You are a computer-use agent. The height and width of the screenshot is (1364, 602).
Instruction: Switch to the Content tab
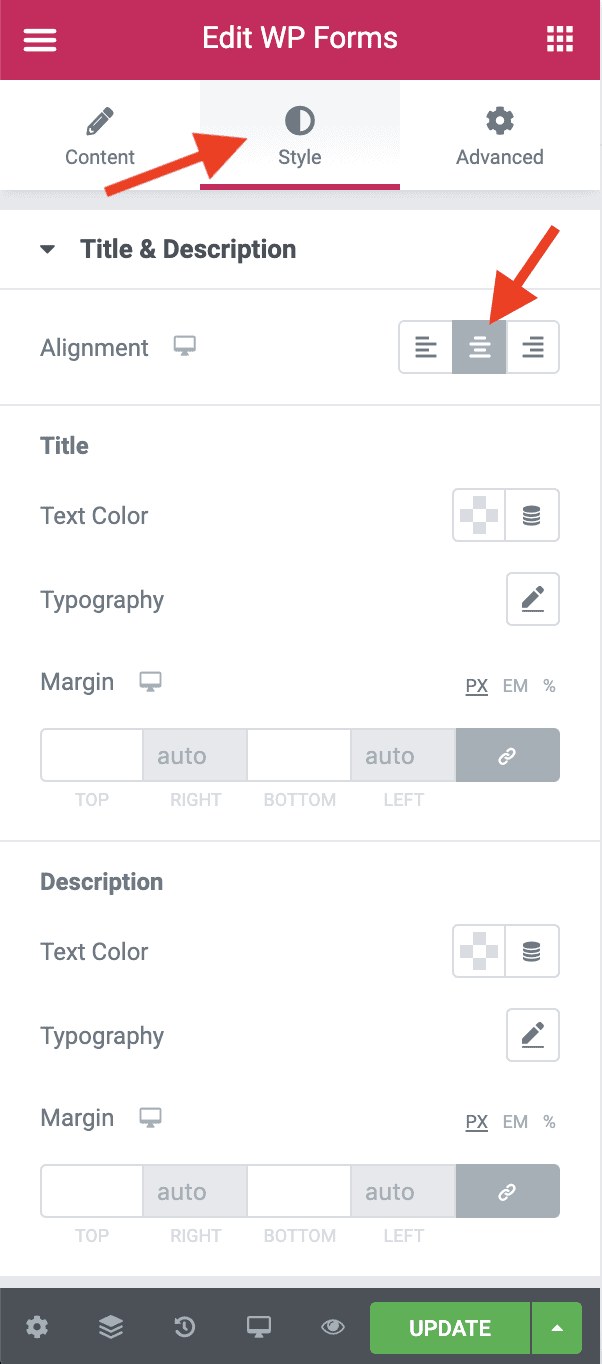100,137
